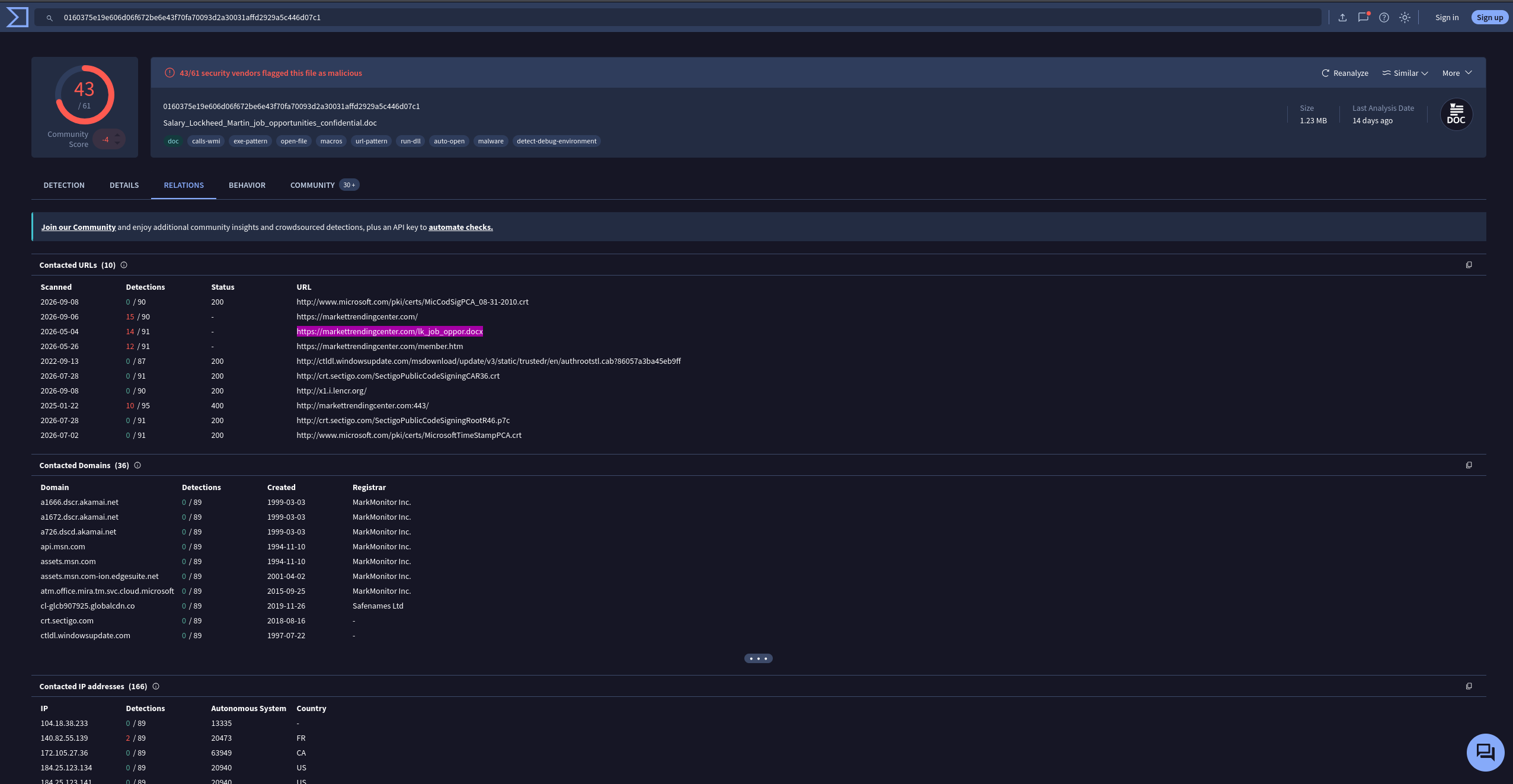
Task: Click the Sign in link
Action: pos(1447,17)
